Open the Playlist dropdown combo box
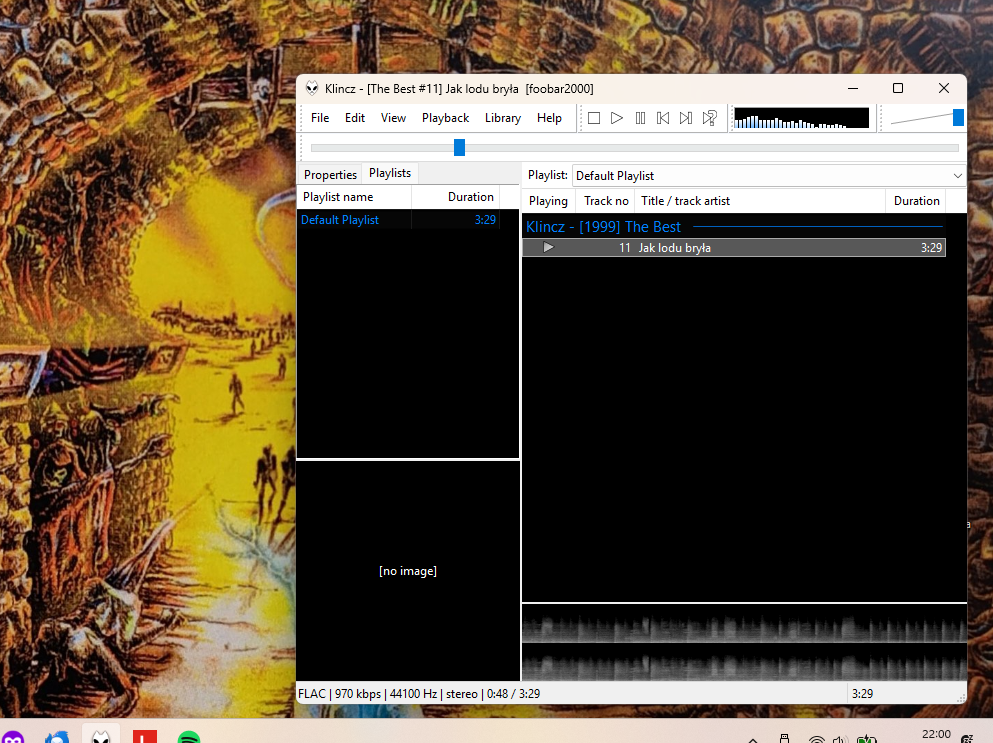 click(x=769, y=176)
